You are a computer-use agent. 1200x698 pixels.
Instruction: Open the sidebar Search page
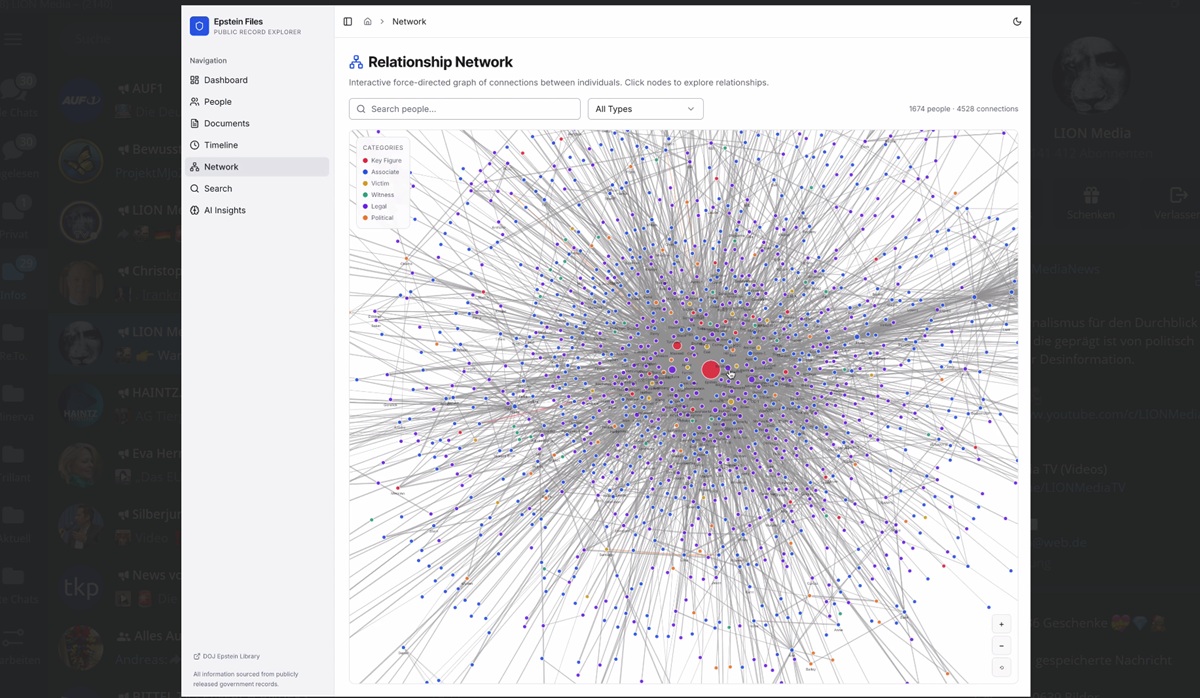(217, 189)
